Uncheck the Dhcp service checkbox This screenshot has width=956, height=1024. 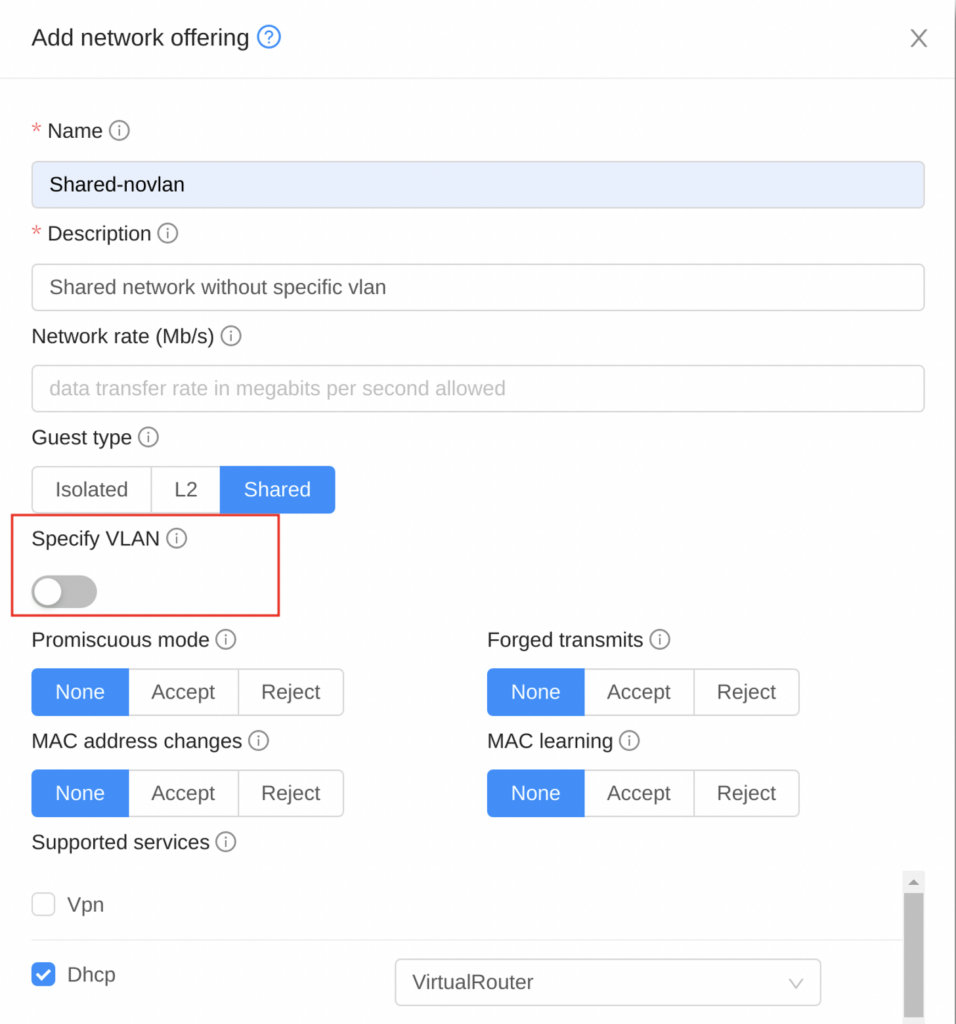(44, 974)
